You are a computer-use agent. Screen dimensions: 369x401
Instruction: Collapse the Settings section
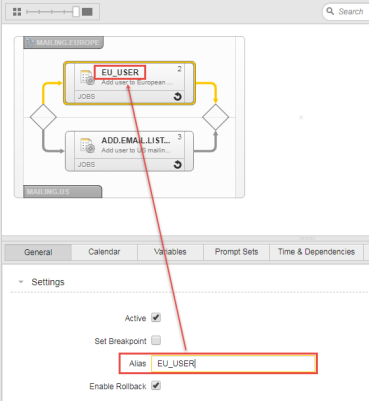[21, 282]
